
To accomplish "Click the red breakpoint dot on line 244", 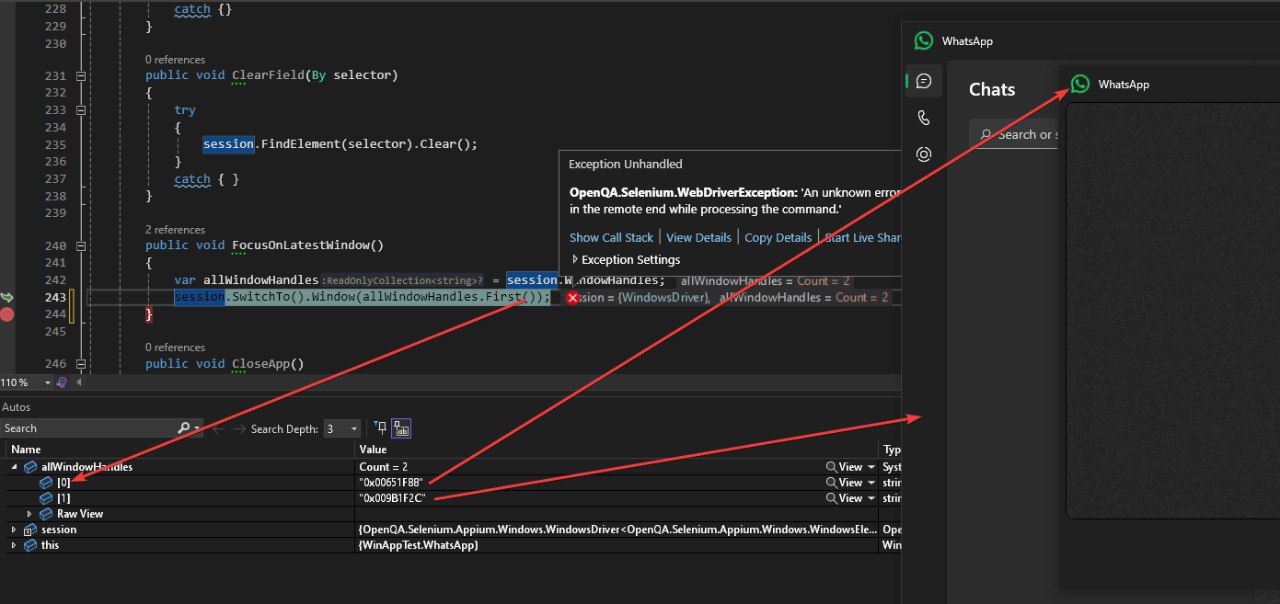I will click(x=8, y=314).
